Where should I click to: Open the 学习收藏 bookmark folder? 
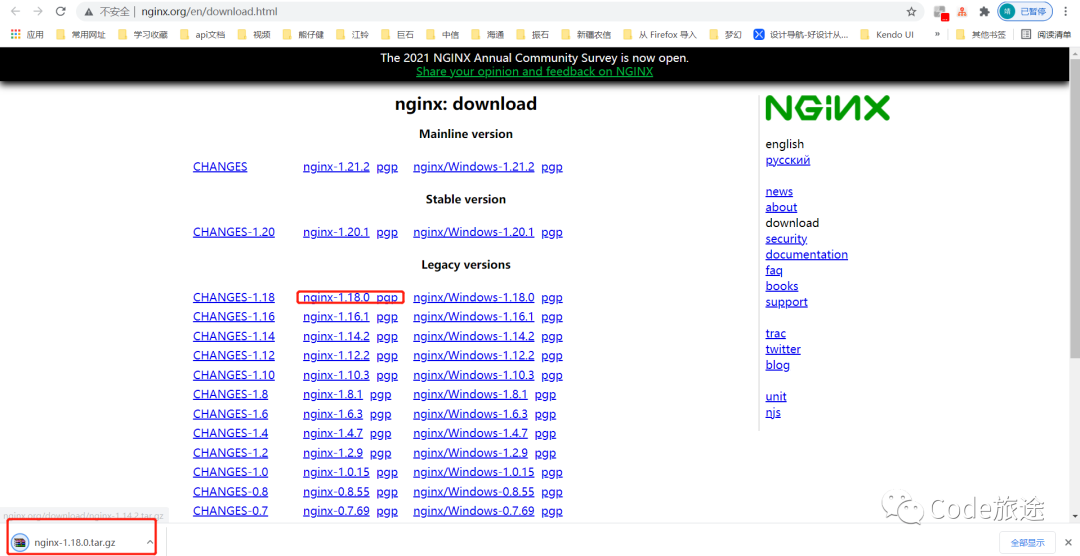[x=143, y=34]
